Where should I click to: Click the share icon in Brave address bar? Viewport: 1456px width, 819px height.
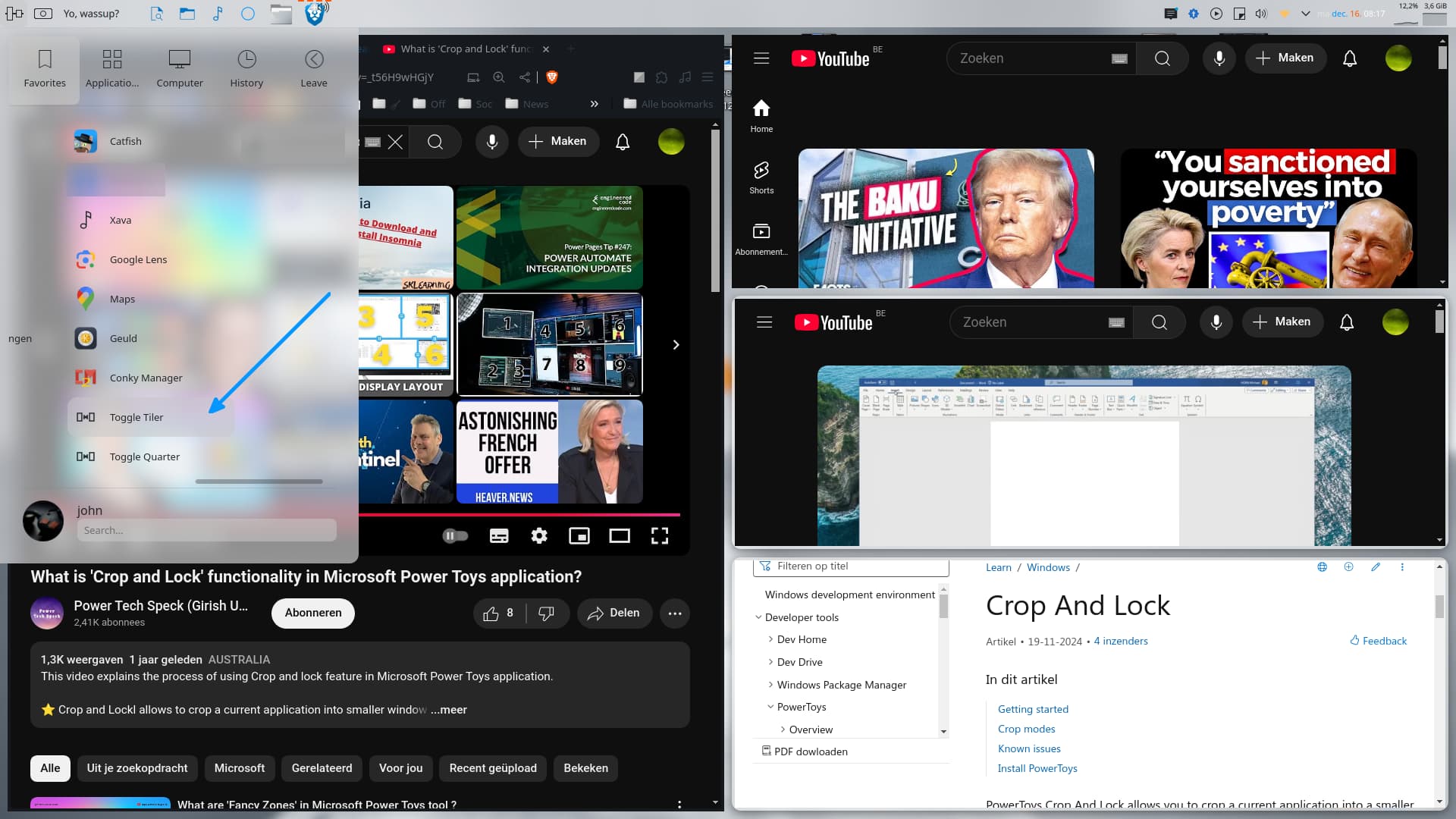[x=525, y=77]
